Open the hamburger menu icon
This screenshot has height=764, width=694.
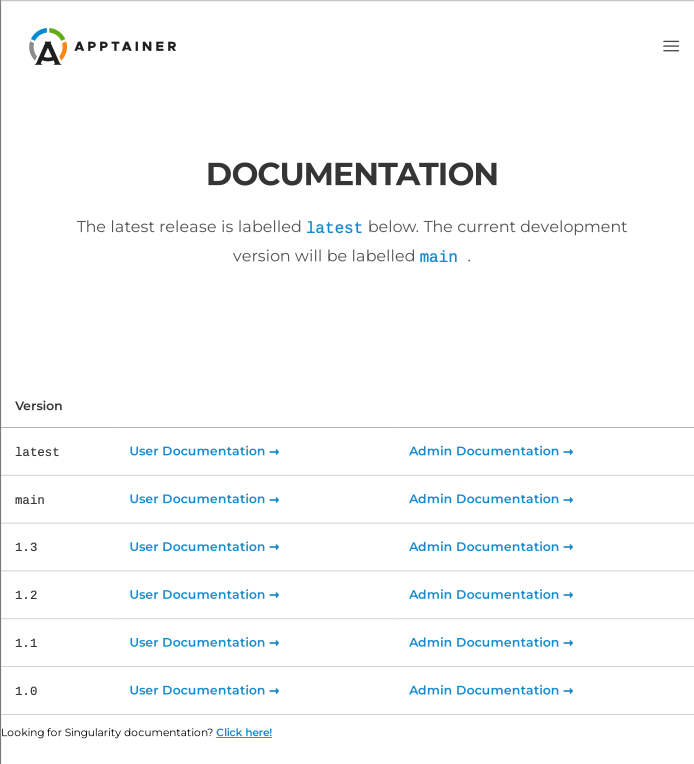[671, 46]
